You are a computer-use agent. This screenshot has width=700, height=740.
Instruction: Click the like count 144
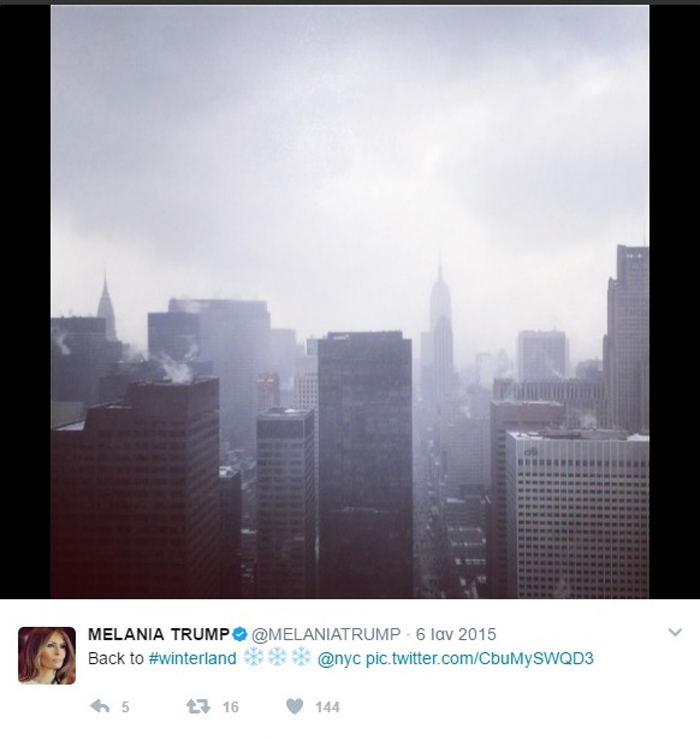pos(327,707)
